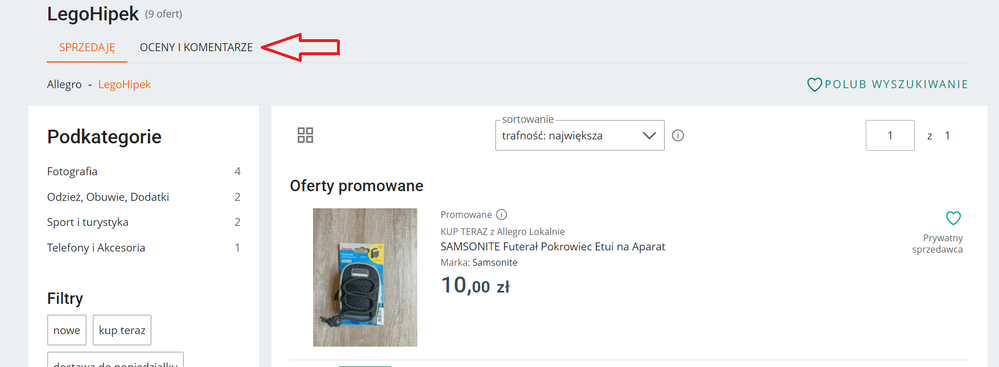The height and width of the screenshot is (367, 999).
Task: Click the page number input field
Action: [890, 135]
